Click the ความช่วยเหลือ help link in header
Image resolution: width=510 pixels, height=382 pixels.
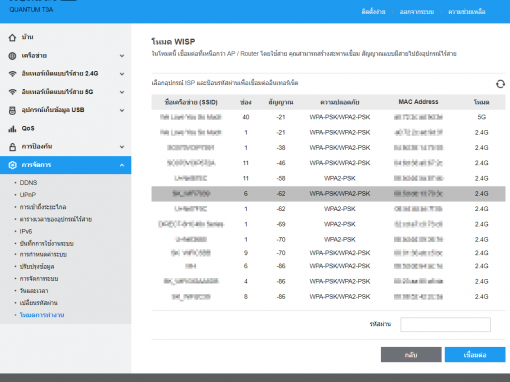point(467,12)
